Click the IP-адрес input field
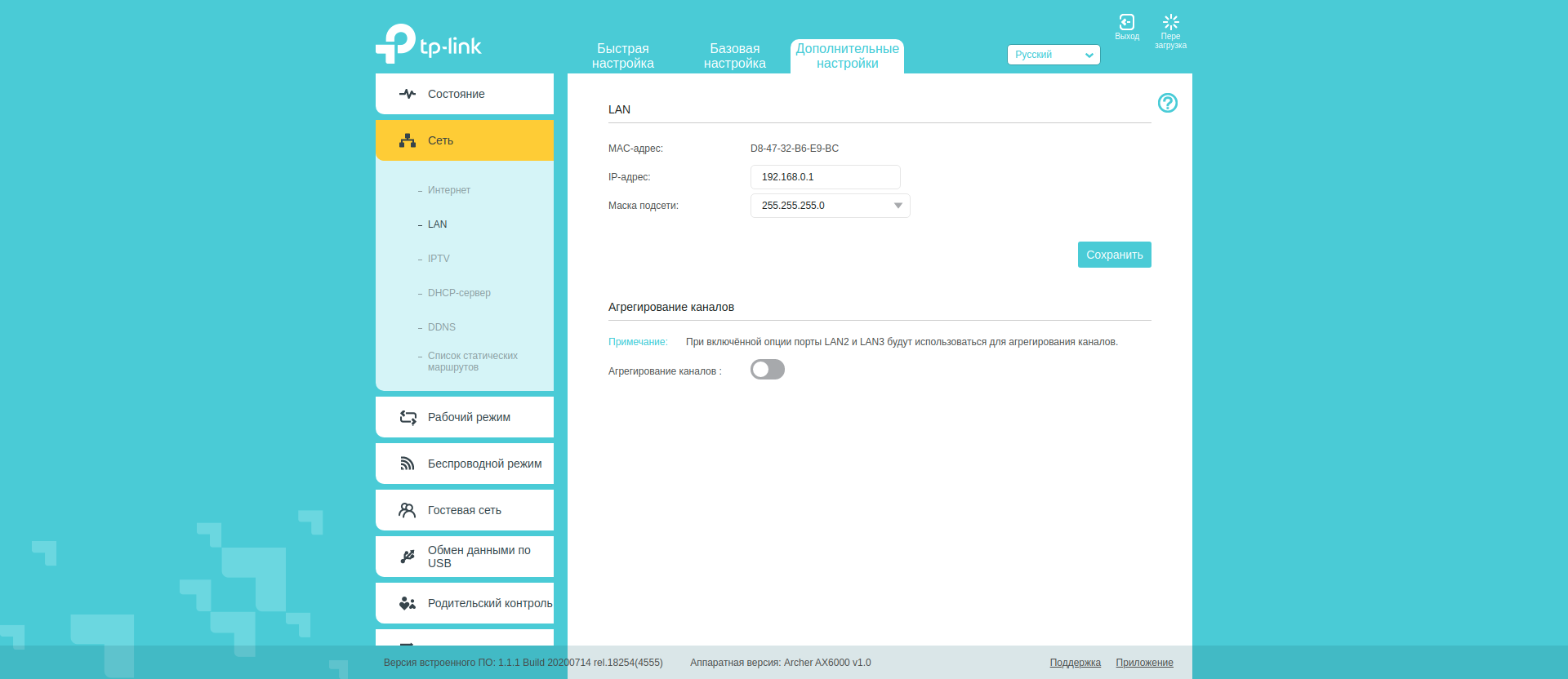Image resolution: width=1568 pixels, height=679 pixels. (x=825, y=177)
